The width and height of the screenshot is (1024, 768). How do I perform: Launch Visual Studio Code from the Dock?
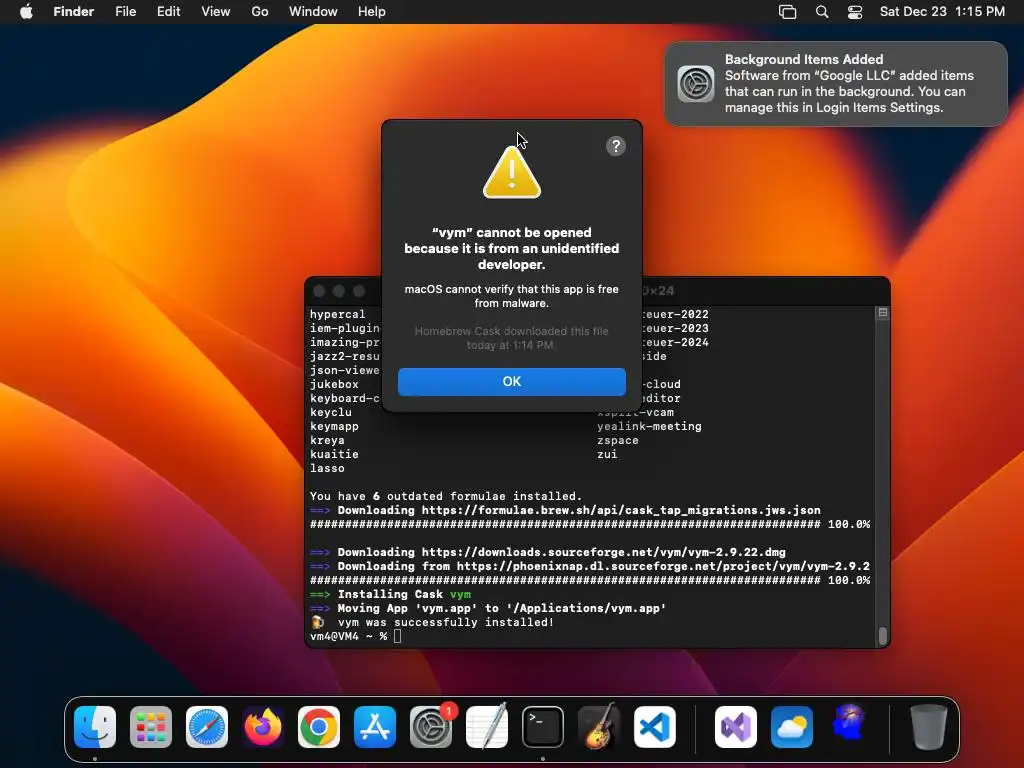point(655,726)
